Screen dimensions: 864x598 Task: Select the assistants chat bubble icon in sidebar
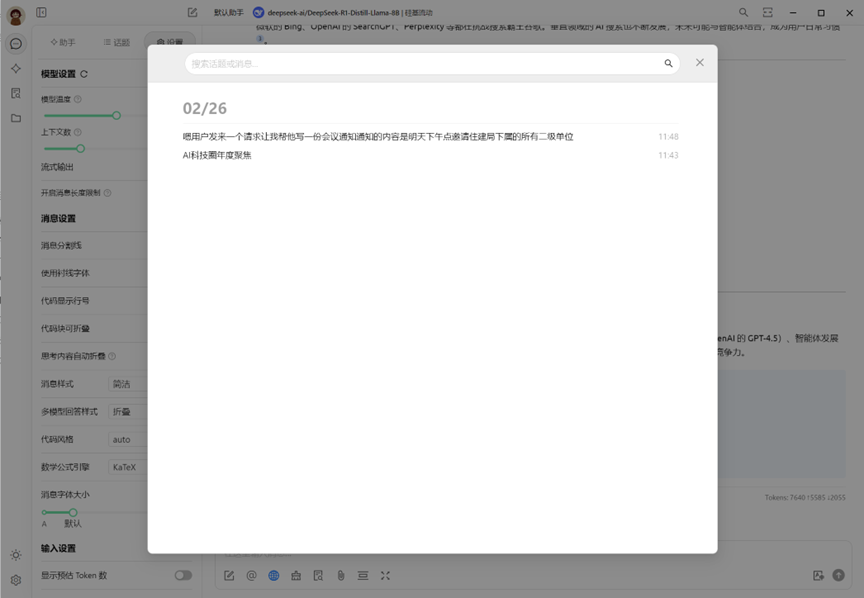coord(15,44)
